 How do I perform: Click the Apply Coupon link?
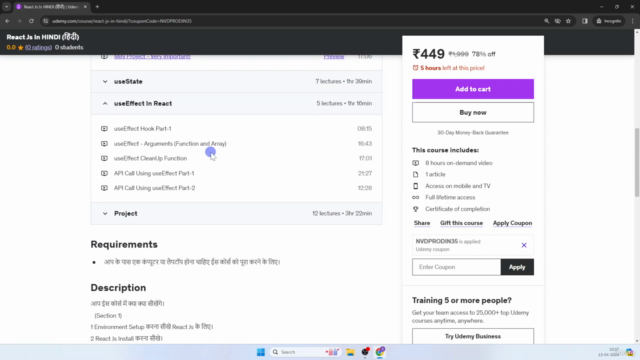512,223
